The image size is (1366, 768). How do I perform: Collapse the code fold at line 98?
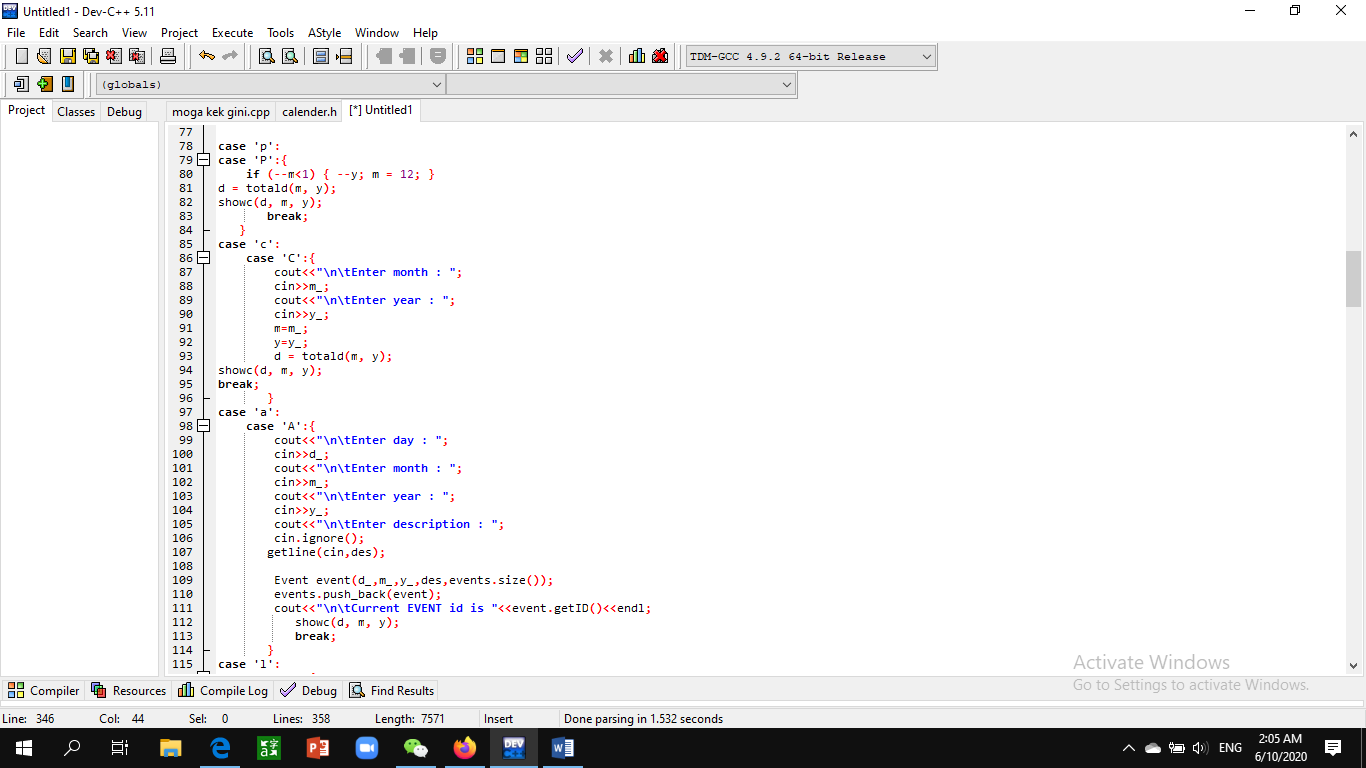click(204, 426)
